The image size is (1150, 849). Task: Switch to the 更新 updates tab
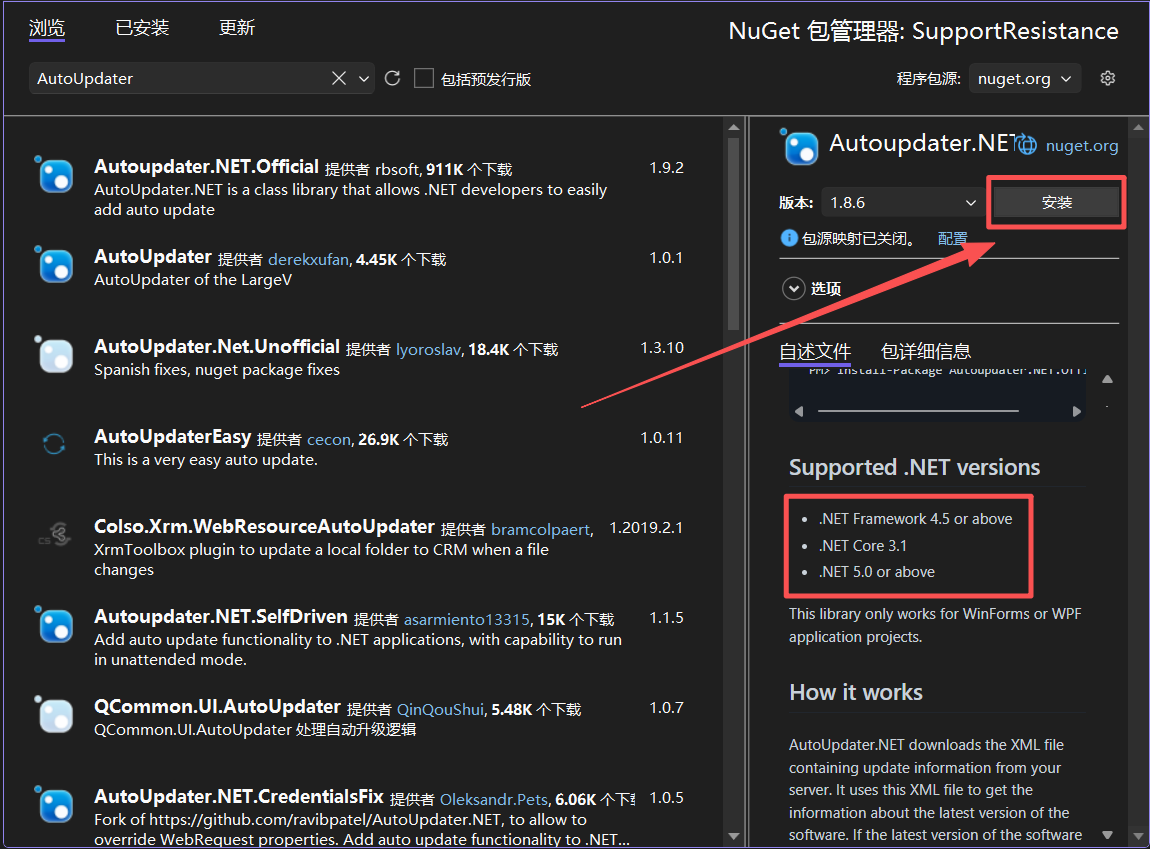click(x=237, y=28)
